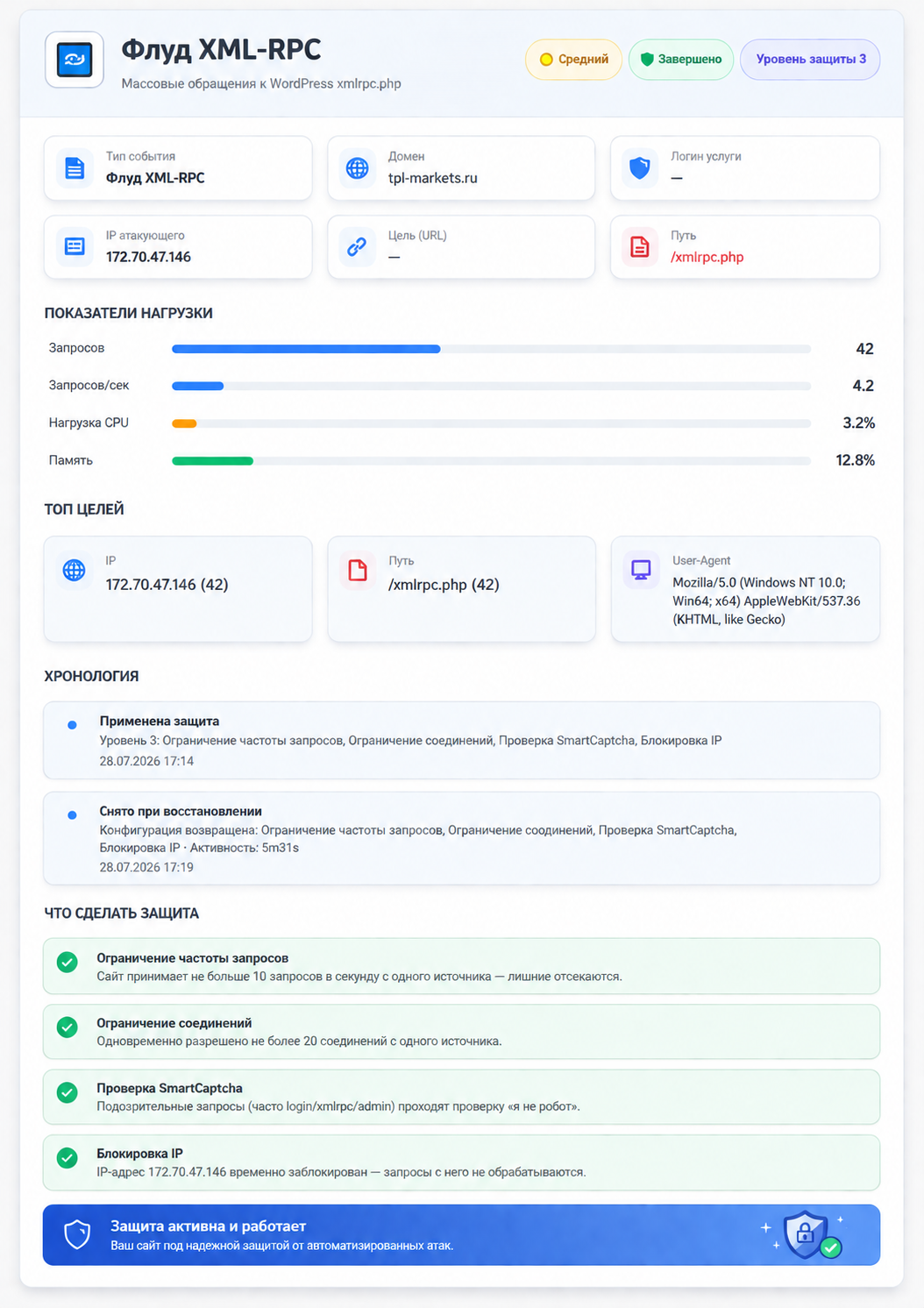Click the list icon beside IP атакующего
924x1308 pixels.
[75, 247]
